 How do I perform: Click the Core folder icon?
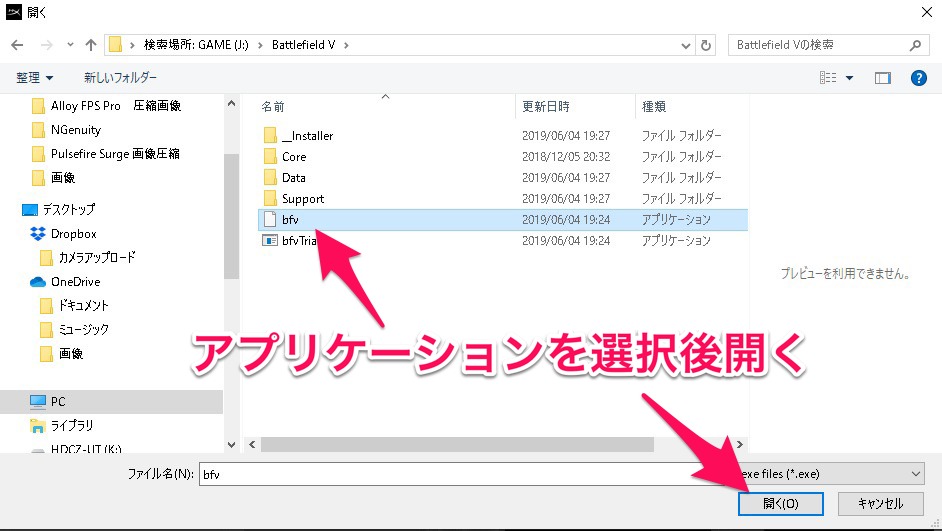[270, 157]
